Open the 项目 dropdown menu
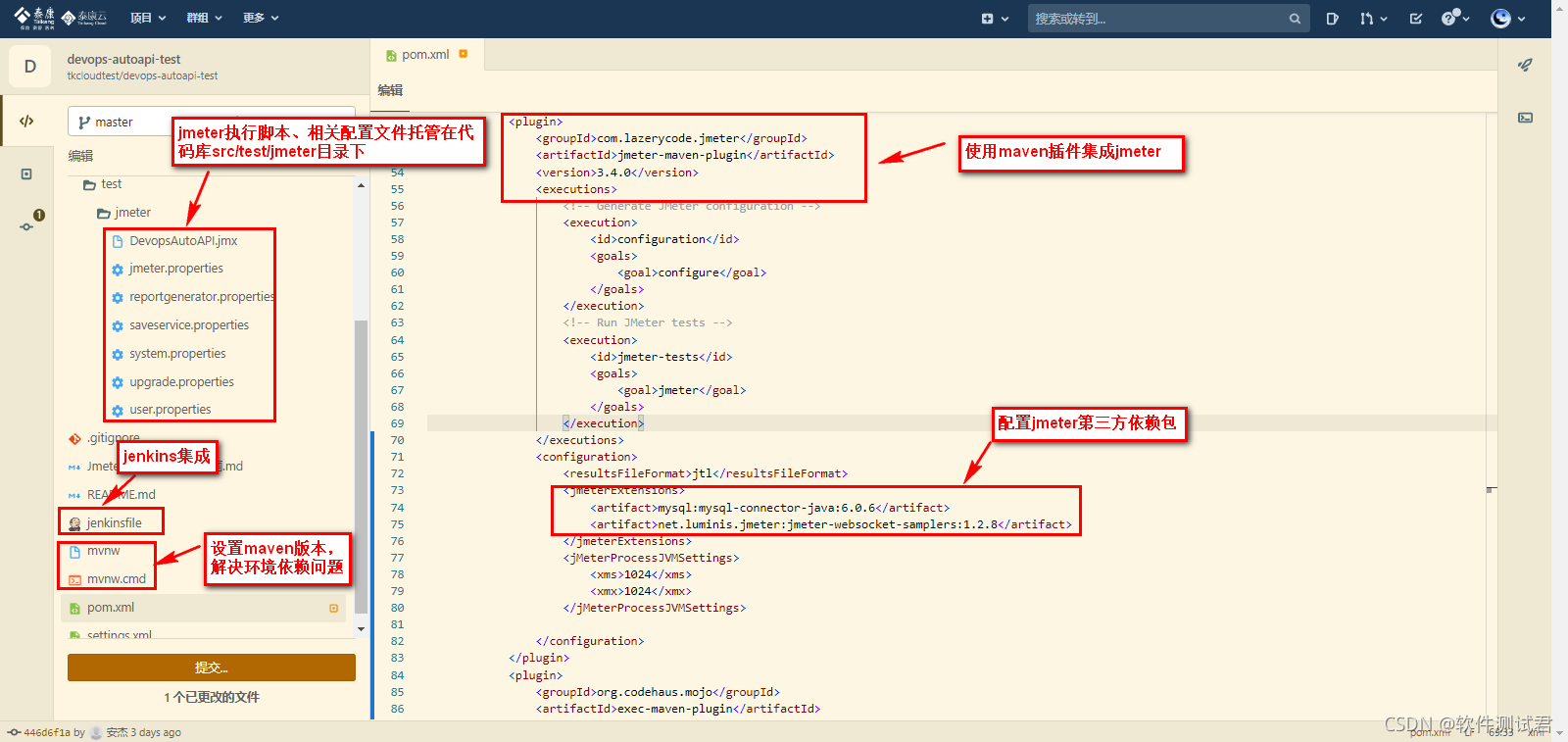Viewport: 1568px width, 742px height. click(148, 18)
